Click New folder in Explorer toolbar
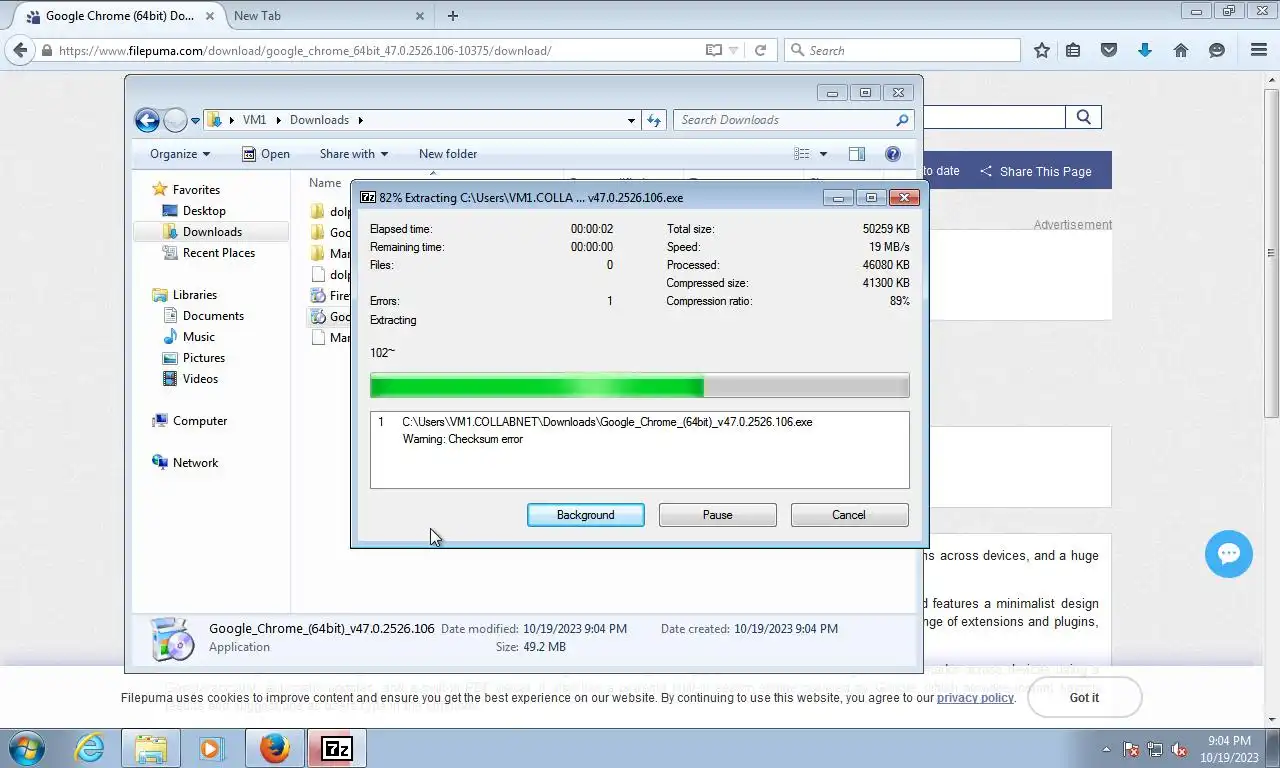1280x768 pixels. tap(448, 154)
